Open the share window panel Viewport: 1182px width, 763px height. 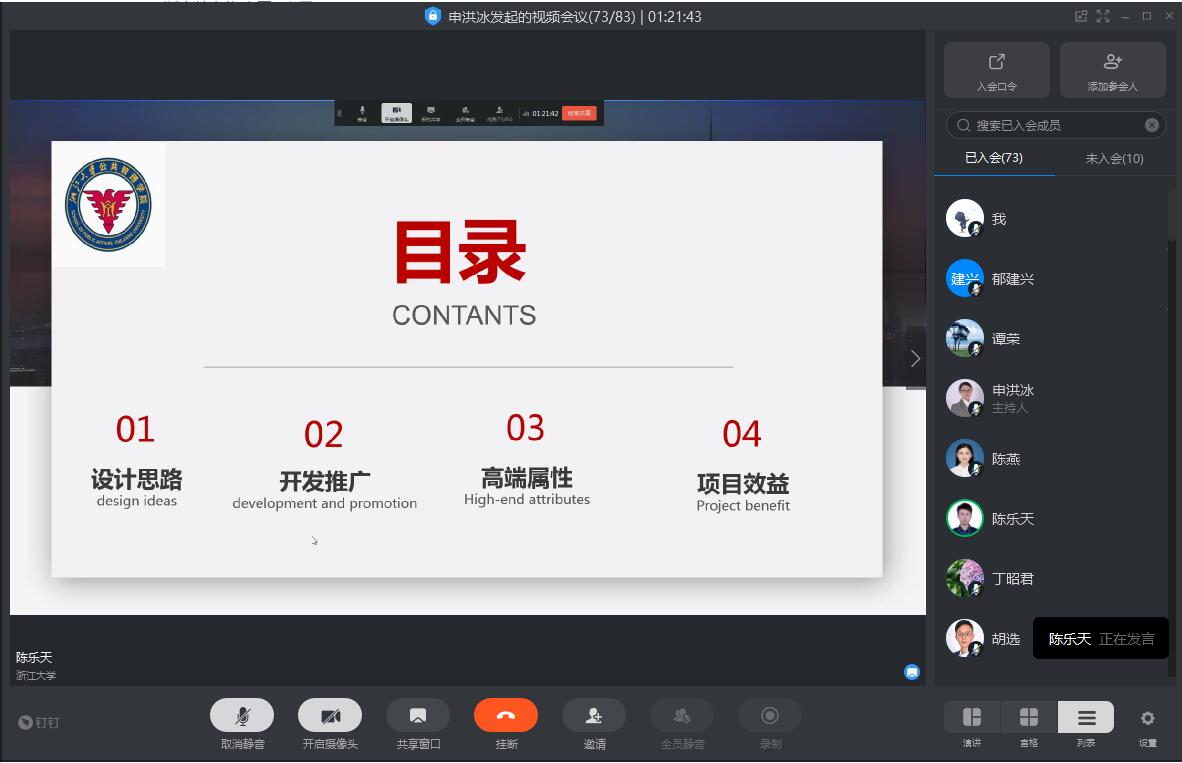click(418, 715)
